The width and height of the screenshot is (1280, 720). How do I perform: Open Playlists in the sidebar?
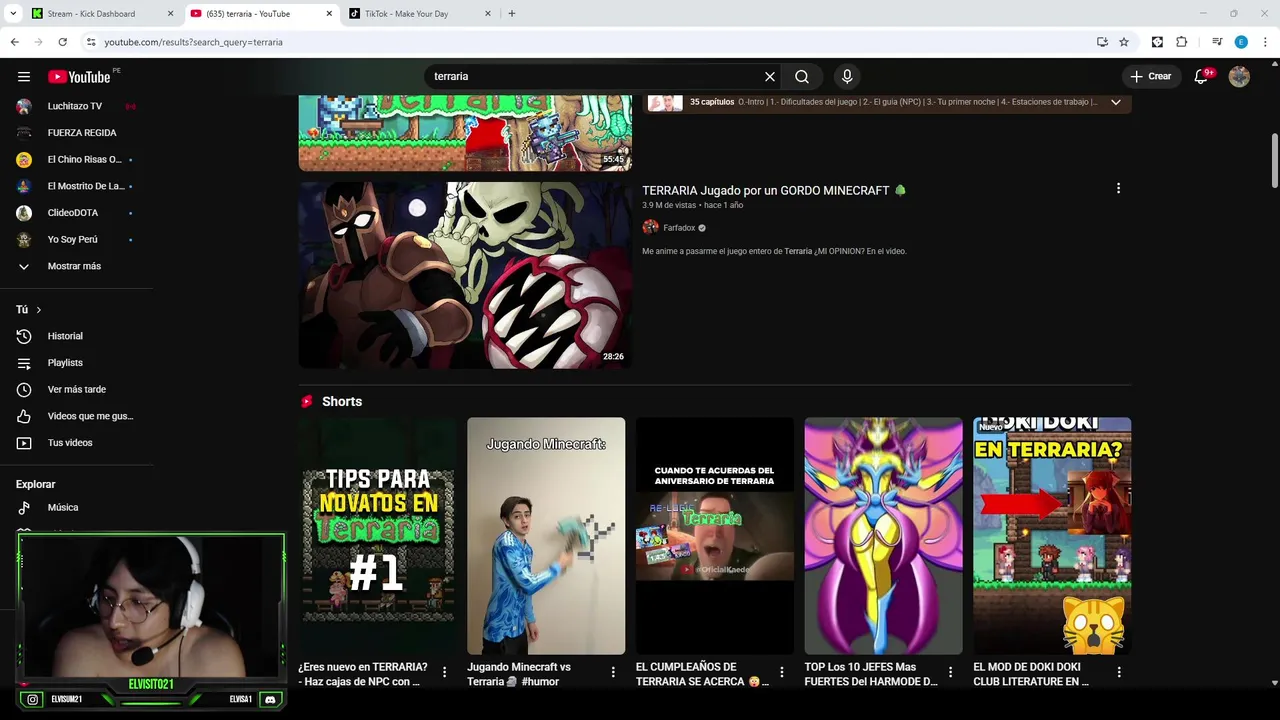[76, 363]
